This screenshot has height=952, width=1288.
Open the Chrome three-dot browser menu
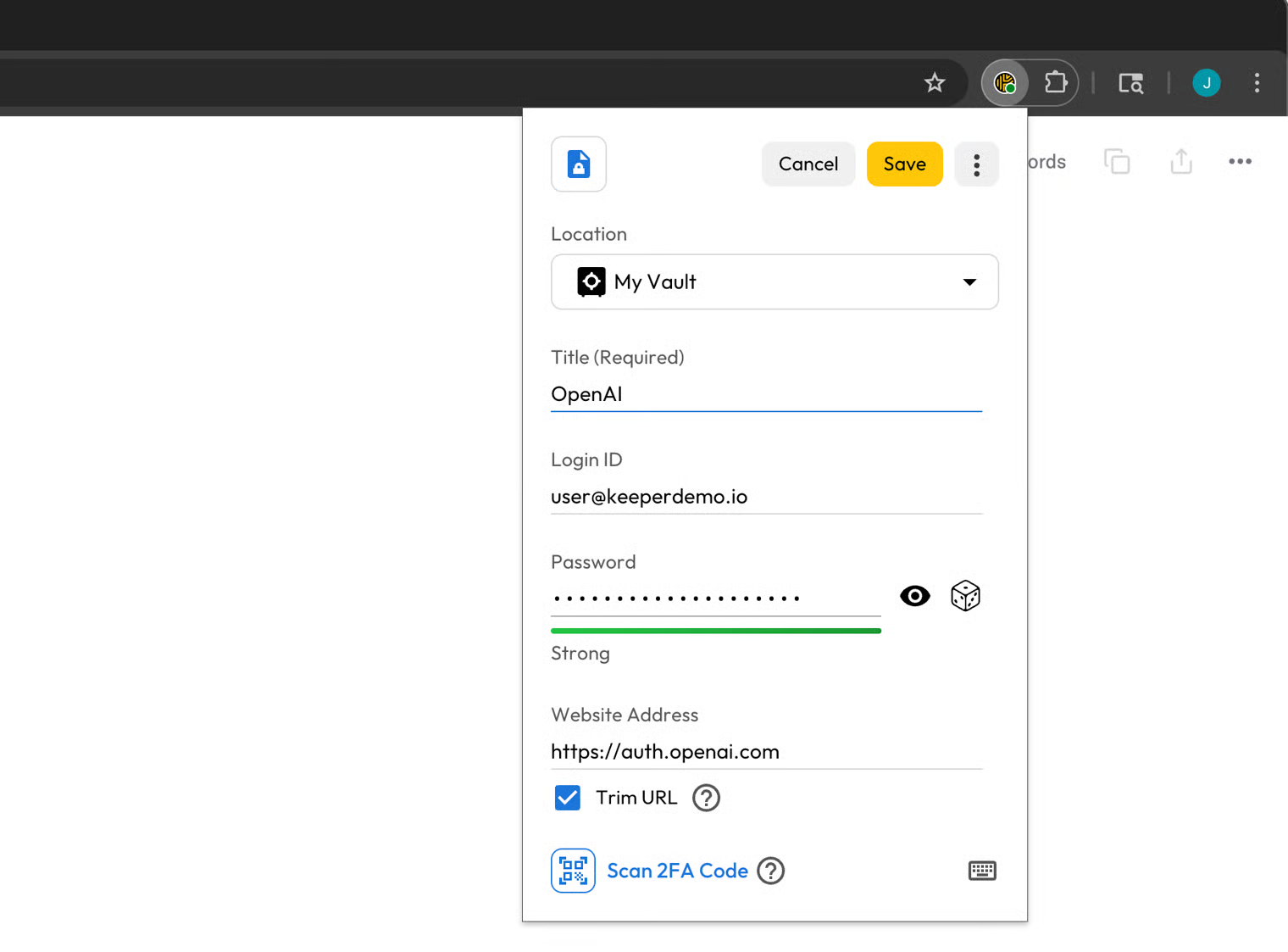(x=1257, y=83)
